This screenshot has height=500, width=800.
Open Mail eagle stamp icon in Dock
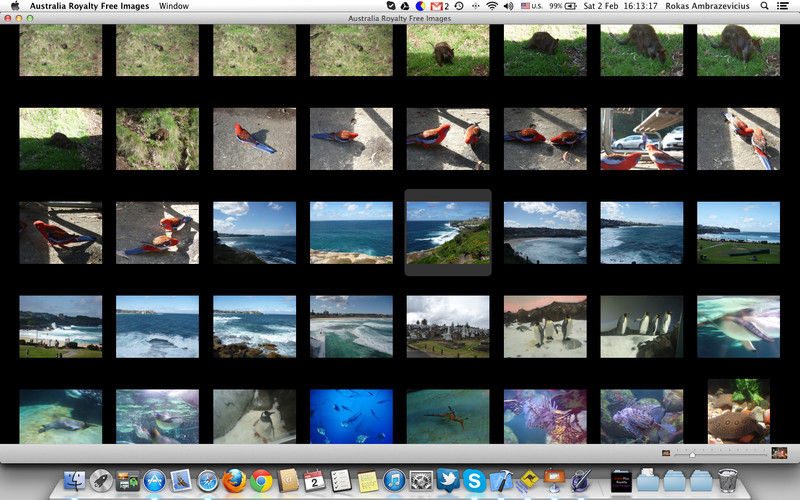[x=181, y=481]
